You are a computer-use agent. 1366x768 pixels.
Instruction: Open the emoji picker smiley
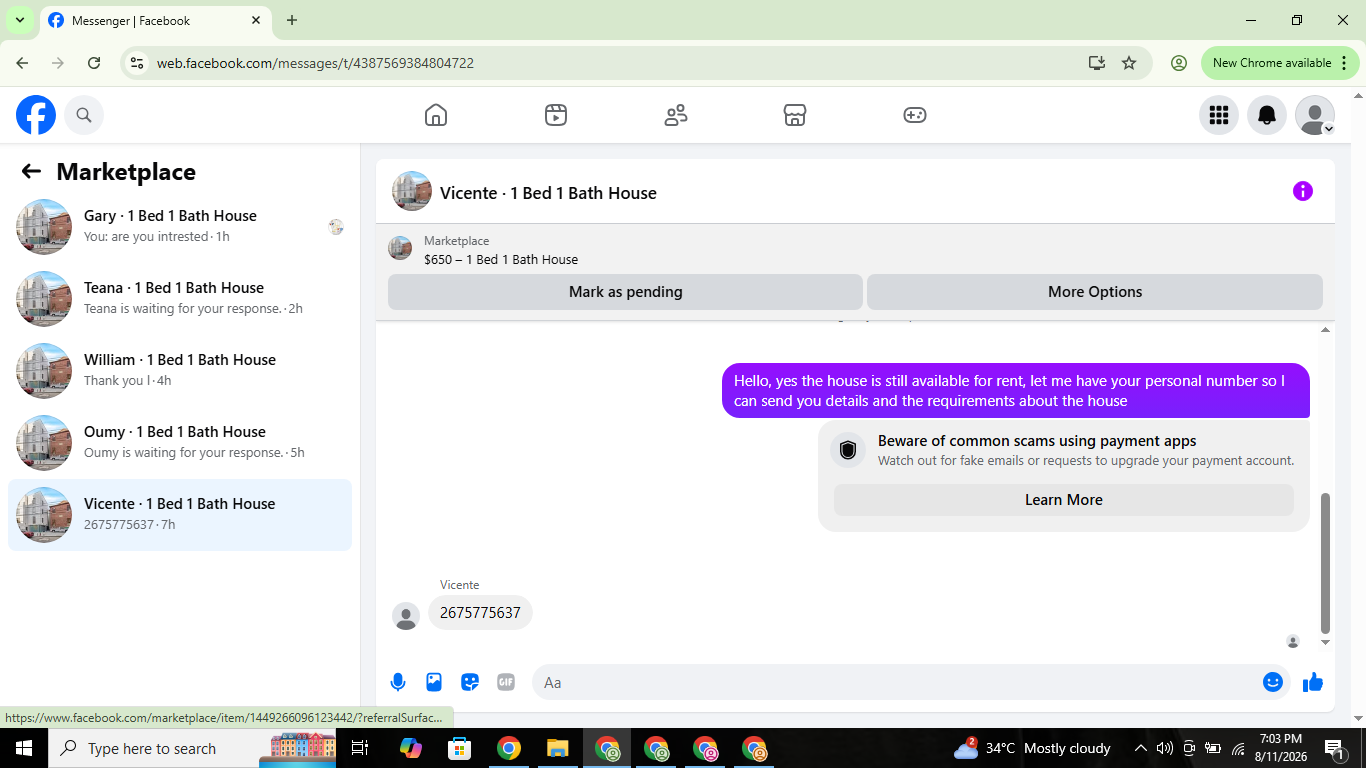[1273, 682]
